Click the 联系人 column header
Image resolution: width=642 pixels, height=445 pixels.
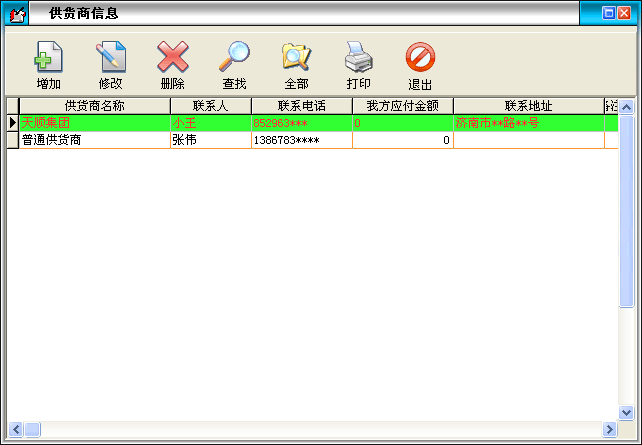[x=210, y=106]
